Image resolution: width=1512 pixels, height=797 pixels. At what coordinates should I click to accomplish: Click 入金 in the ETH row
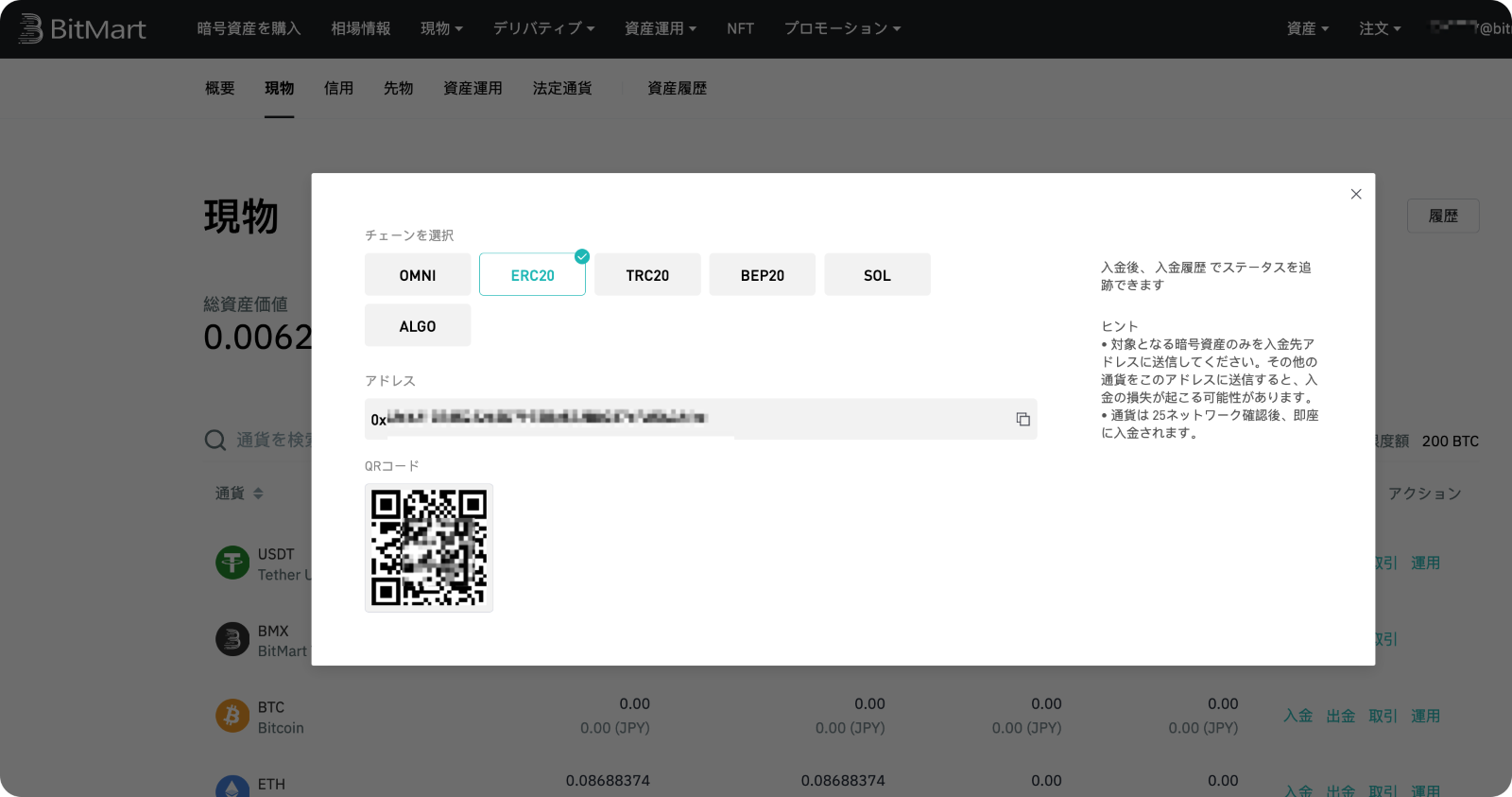click(1298, 790)
